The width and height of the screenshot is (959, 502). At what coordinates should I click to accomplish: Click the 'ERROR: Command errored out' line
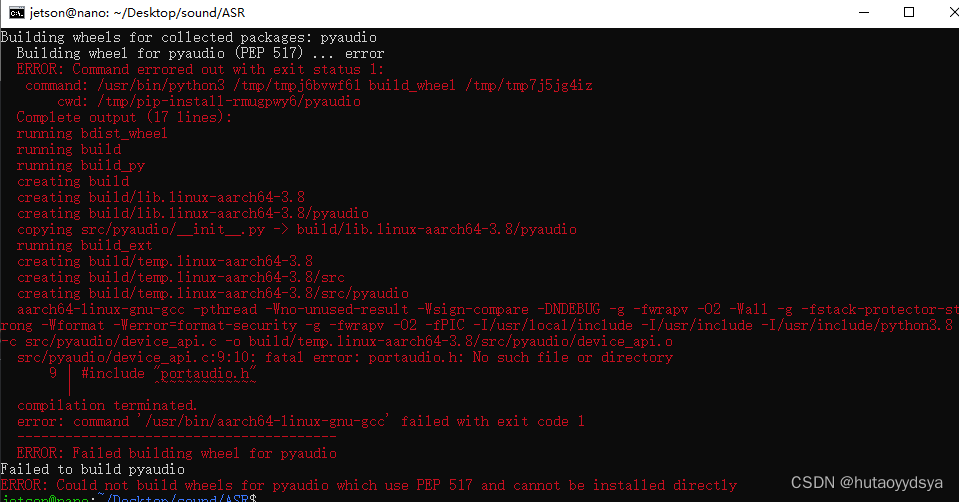click(200, 69)
